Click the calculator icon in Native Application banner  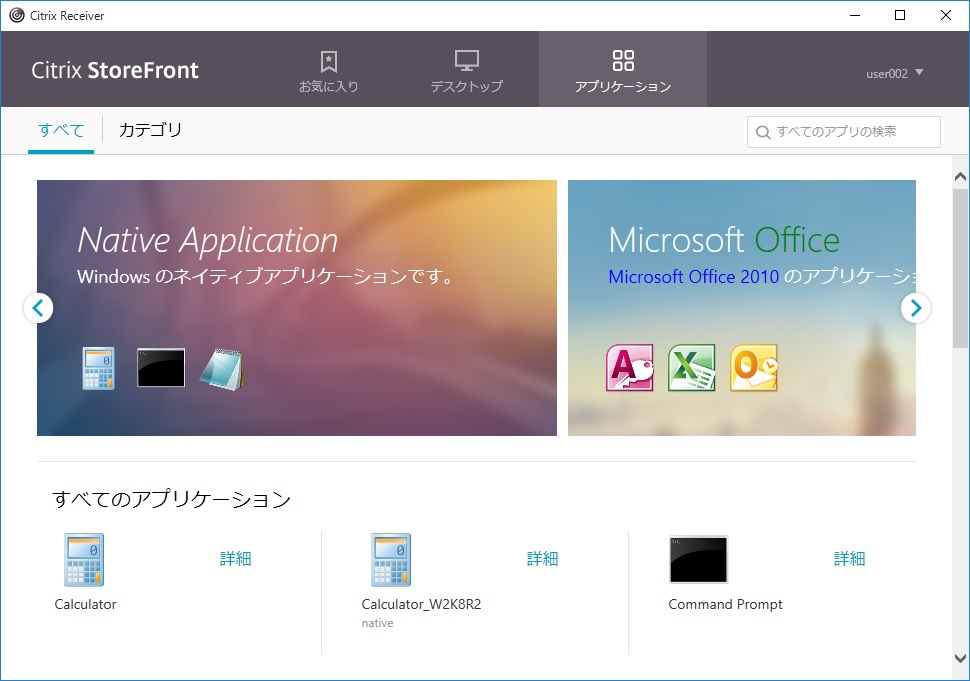click(x=98, y=368)
